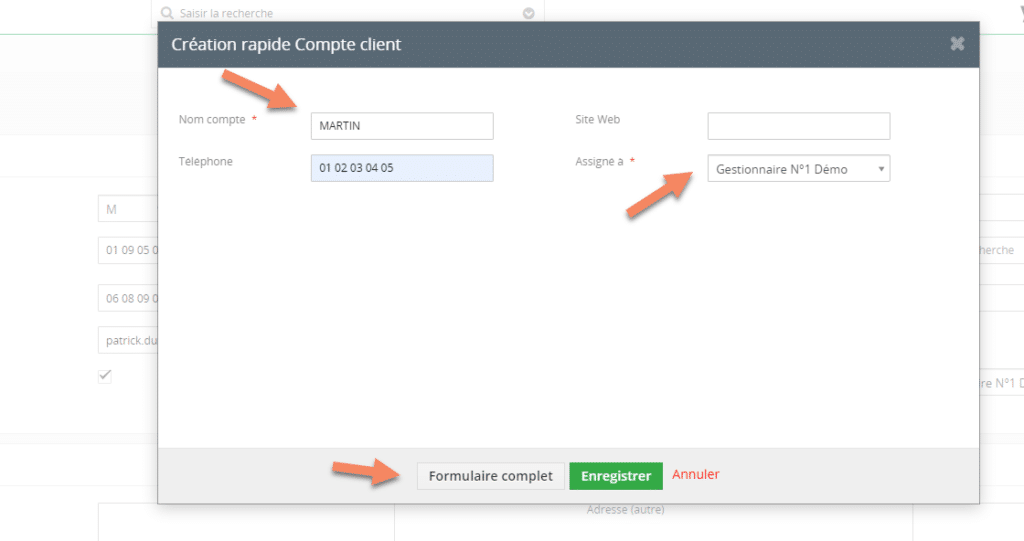Click the search magnifier icon
This screenshot has height=541, width=1024.
click(x=167, y=13)
